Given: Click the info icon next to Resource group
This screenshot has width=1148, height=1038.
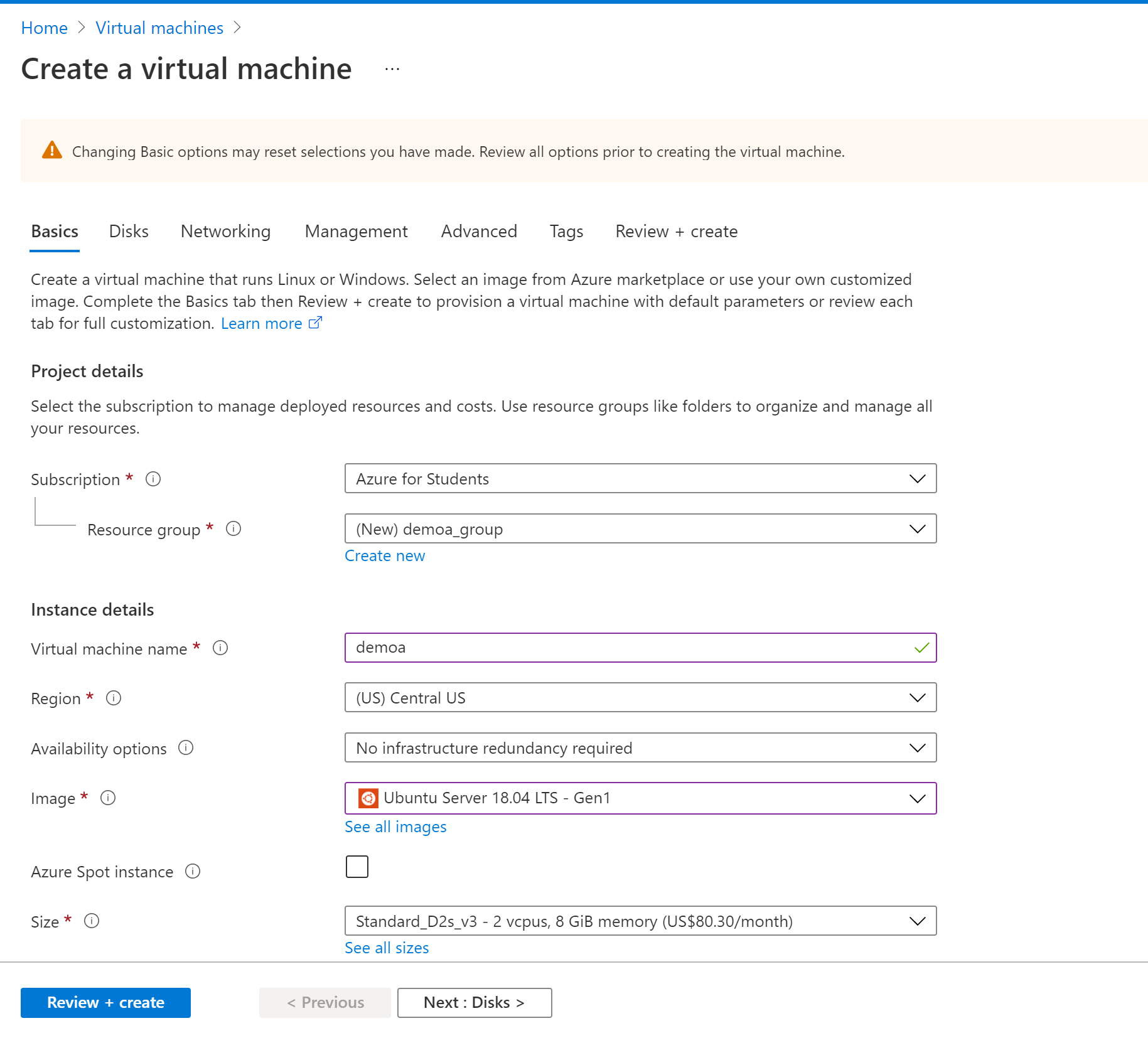Looking at the screenshot, I should point(233,528).
